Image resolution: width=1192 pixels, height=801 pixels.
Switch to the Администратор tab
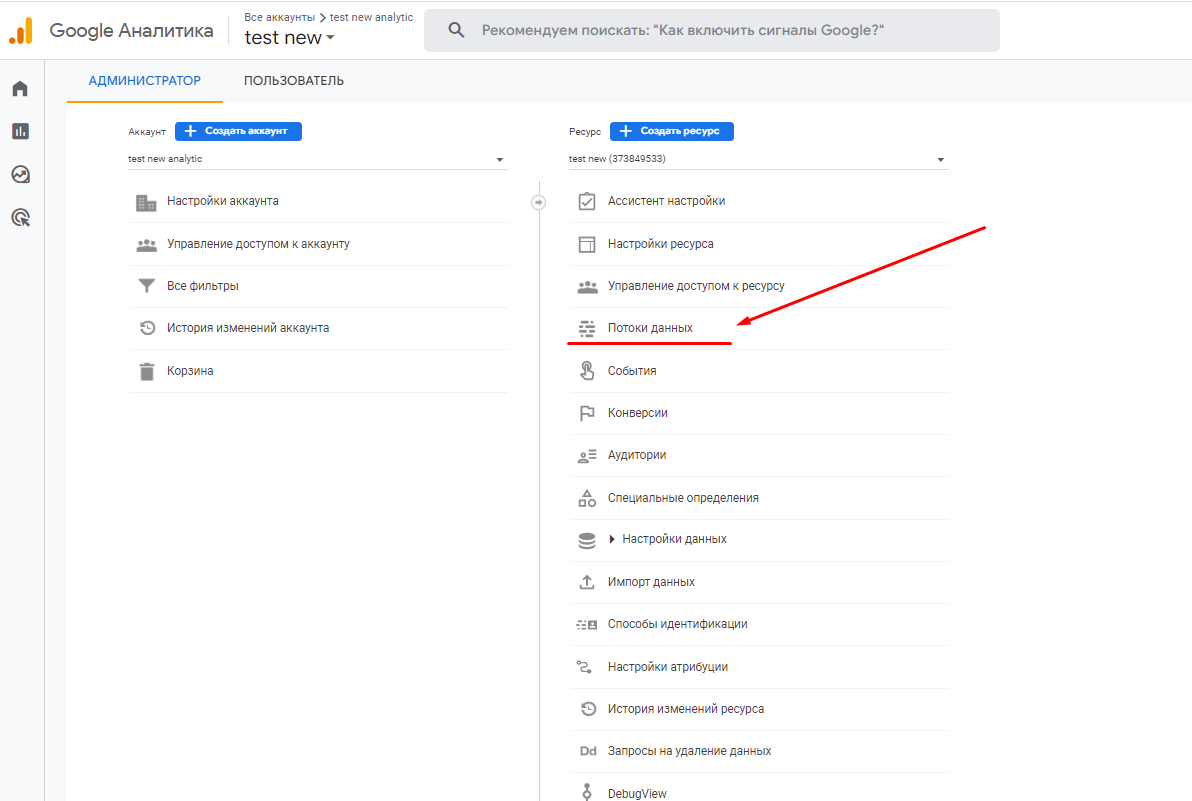145,81
